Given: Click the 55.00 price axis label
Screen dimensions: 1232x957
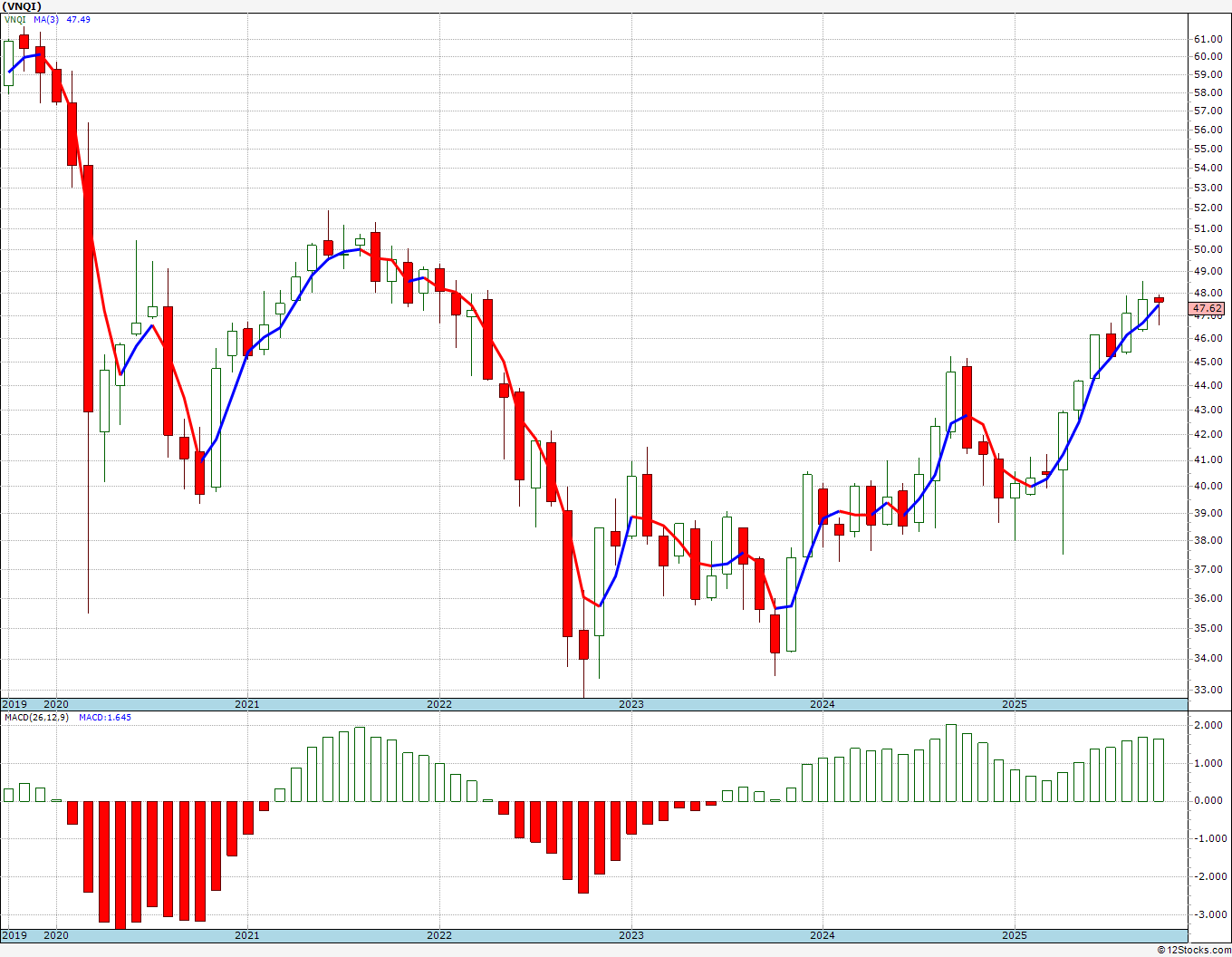Looking at the screenshot, I should pos(1208,149).
